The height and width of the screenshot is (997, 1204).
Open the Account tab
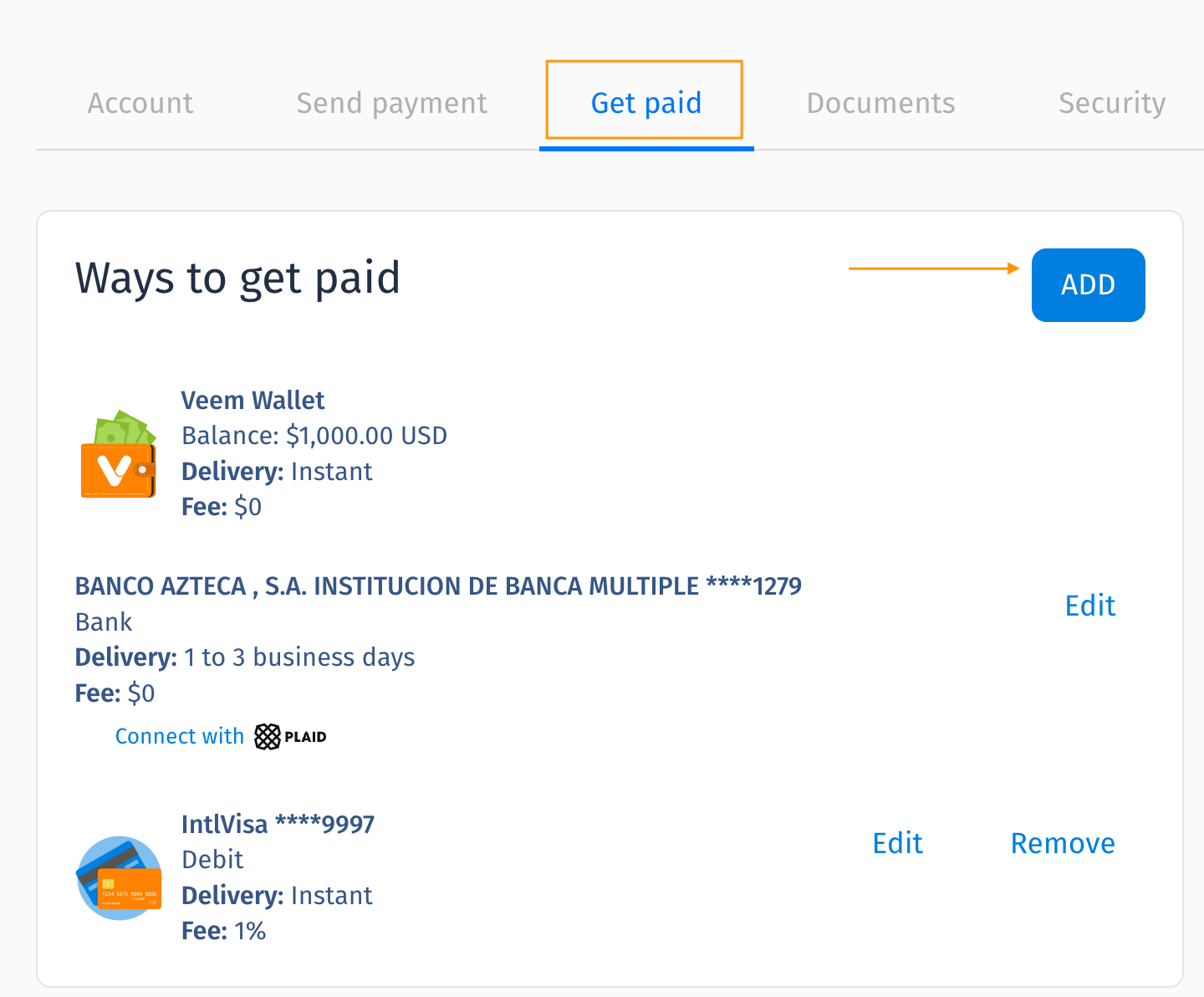point(140,103)
